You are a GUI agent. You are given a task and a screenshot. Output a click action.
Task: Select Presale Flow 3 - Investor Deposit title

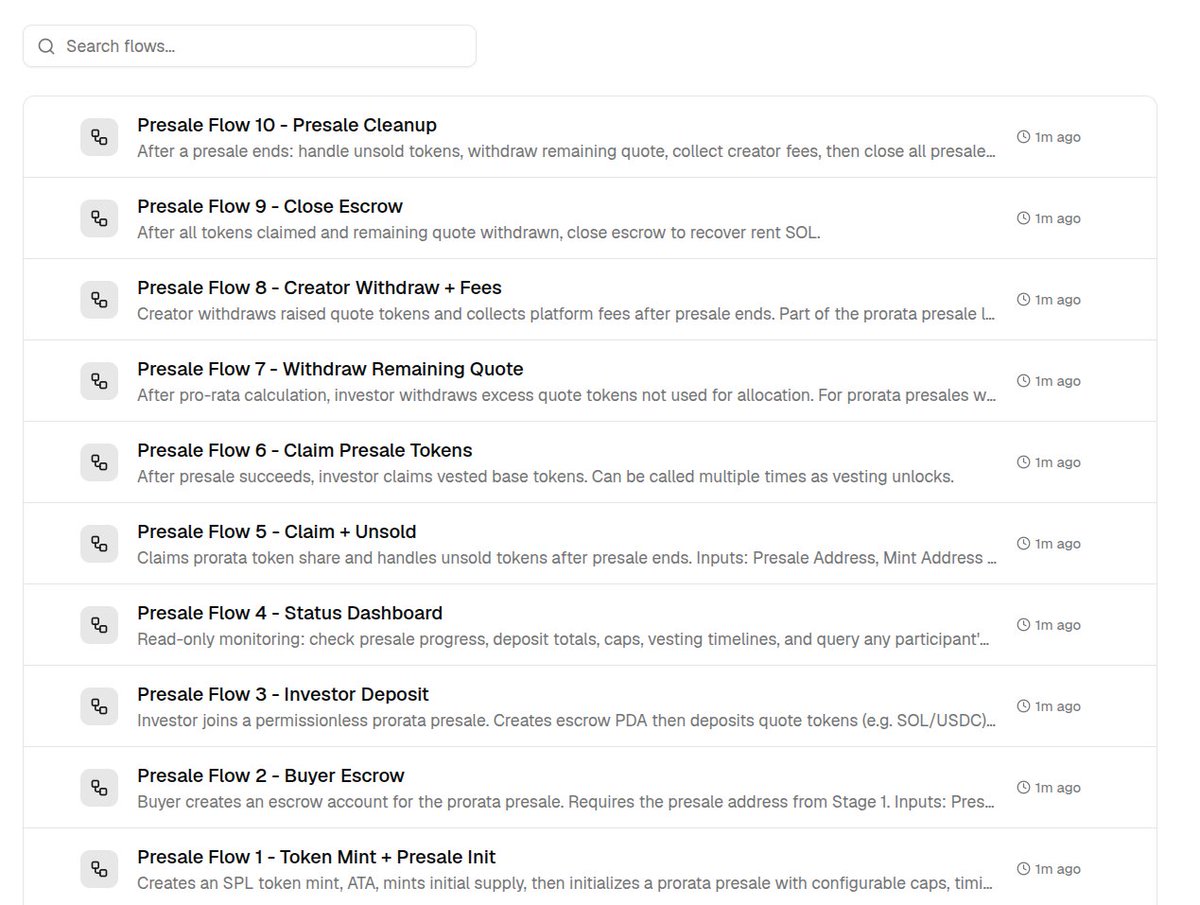pyautogui.click(x=283, y=694)
